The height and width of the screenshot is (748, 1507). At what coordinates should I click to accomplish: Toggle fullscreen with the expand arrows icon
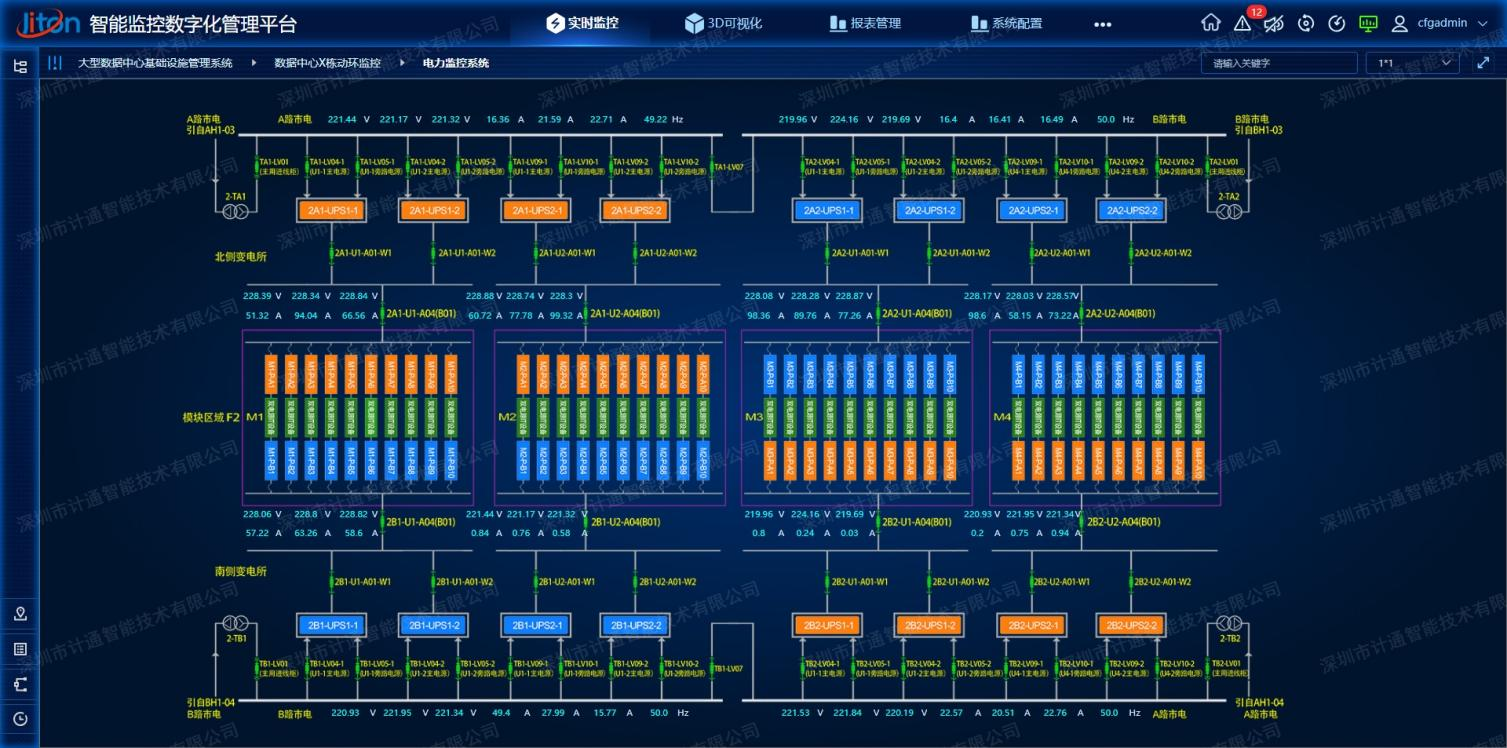click(x=1483, y=63)
